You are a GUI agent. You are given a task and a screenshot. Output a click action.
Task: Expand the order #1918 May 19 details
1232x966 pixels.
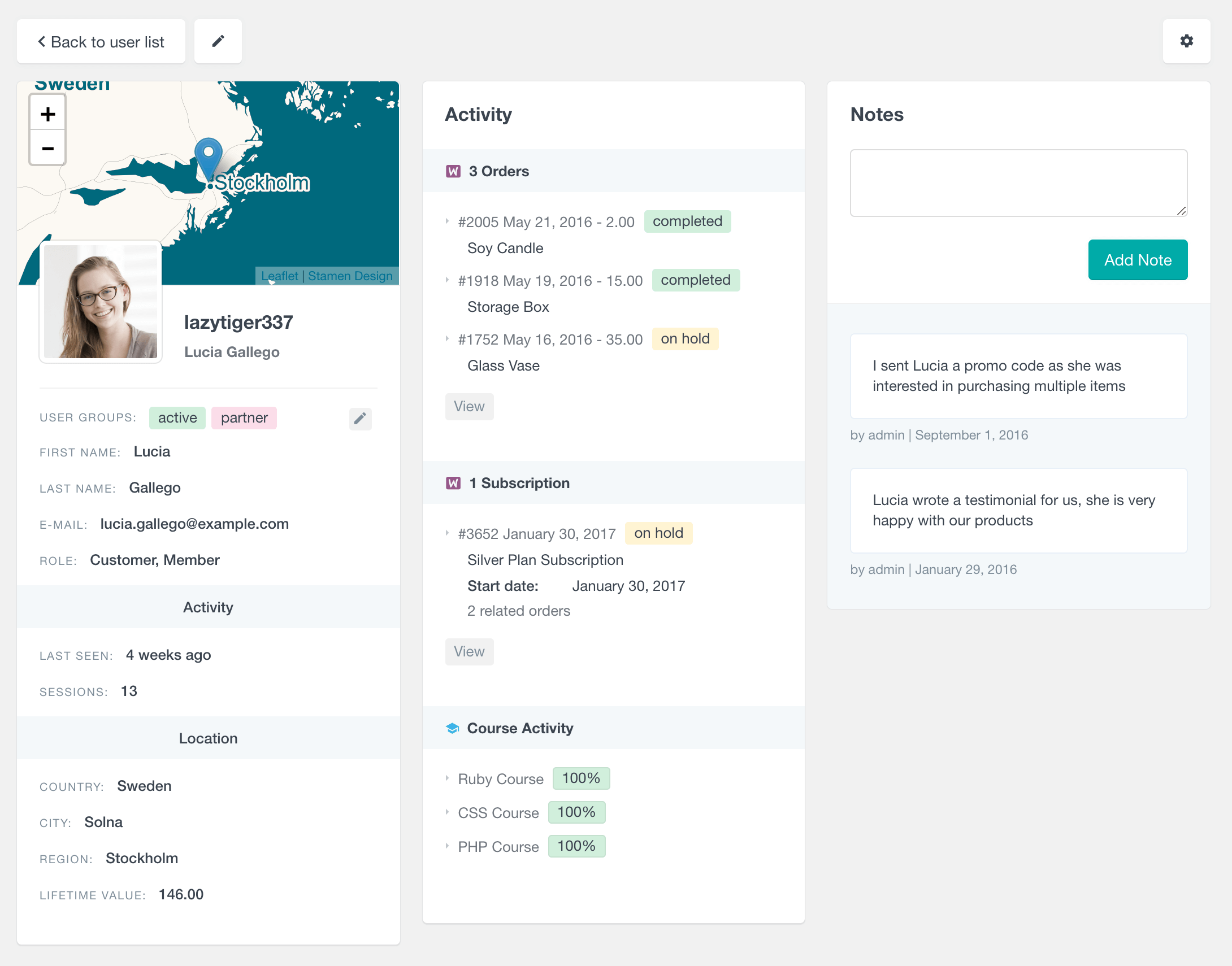point(448,279)
